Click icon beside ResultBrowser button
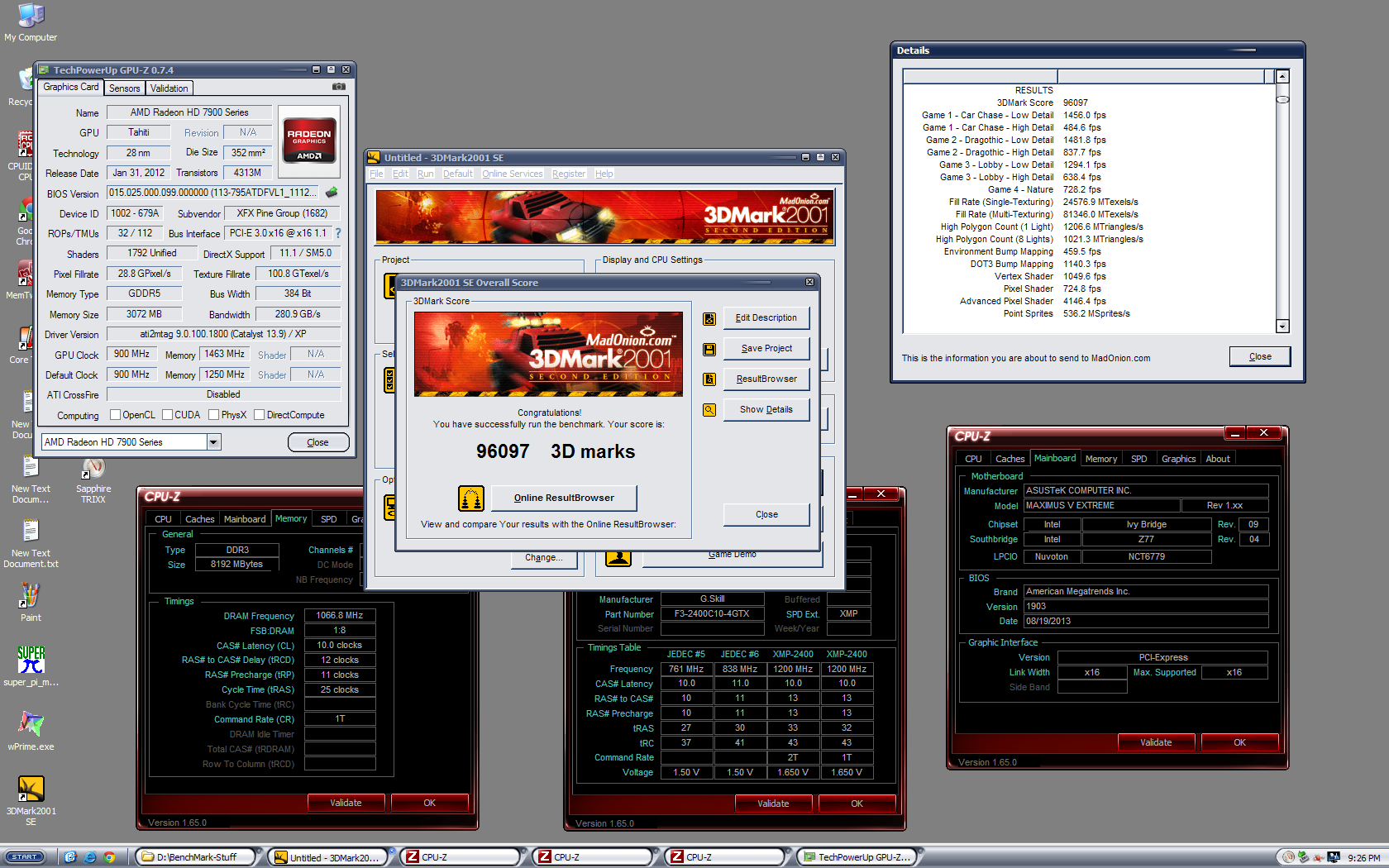 tap(709, 379)
